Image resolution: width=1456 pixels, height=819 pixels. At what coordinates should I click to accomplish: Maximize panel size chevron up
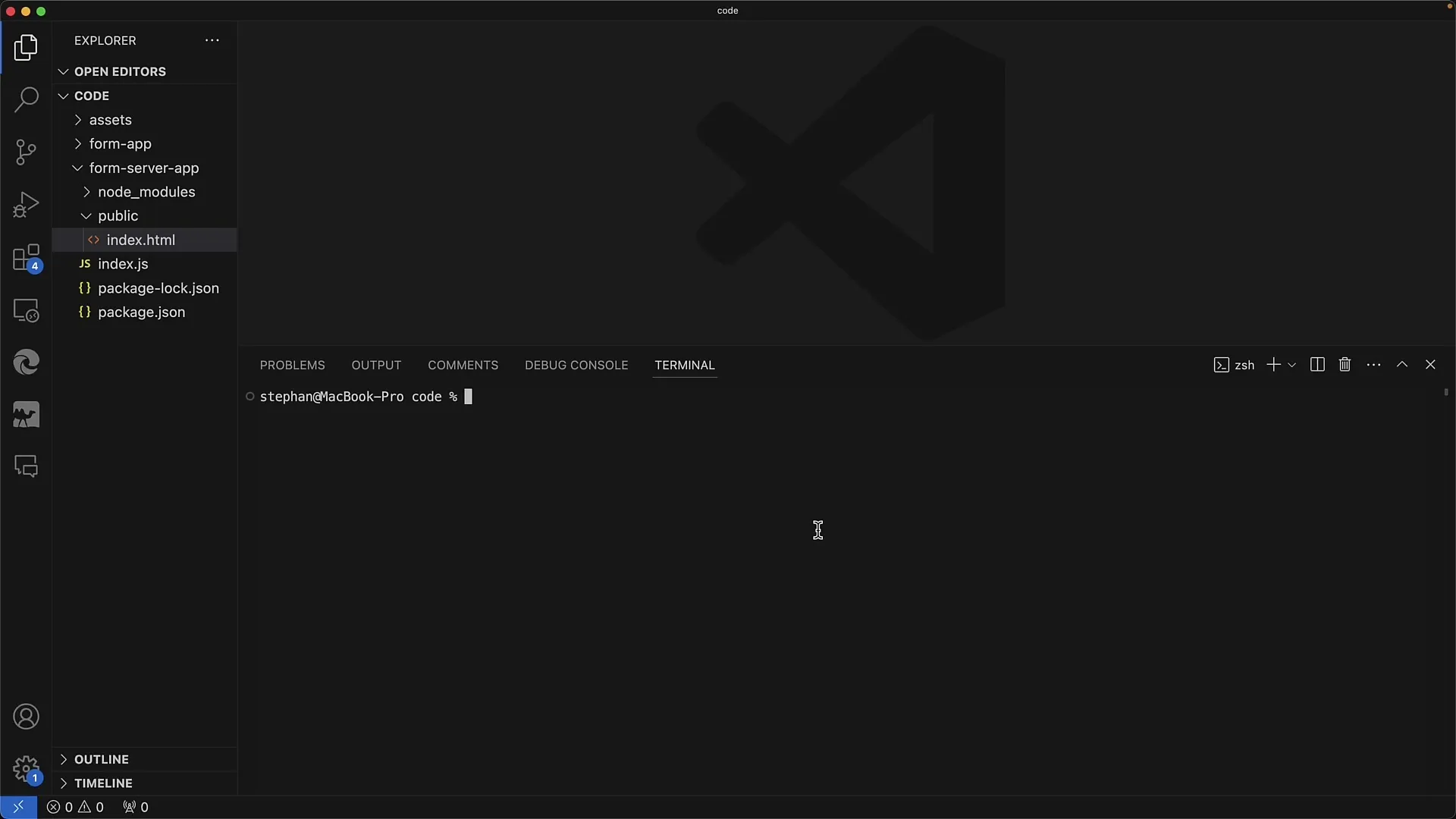pyautogui.click(x=1402, y=365)
